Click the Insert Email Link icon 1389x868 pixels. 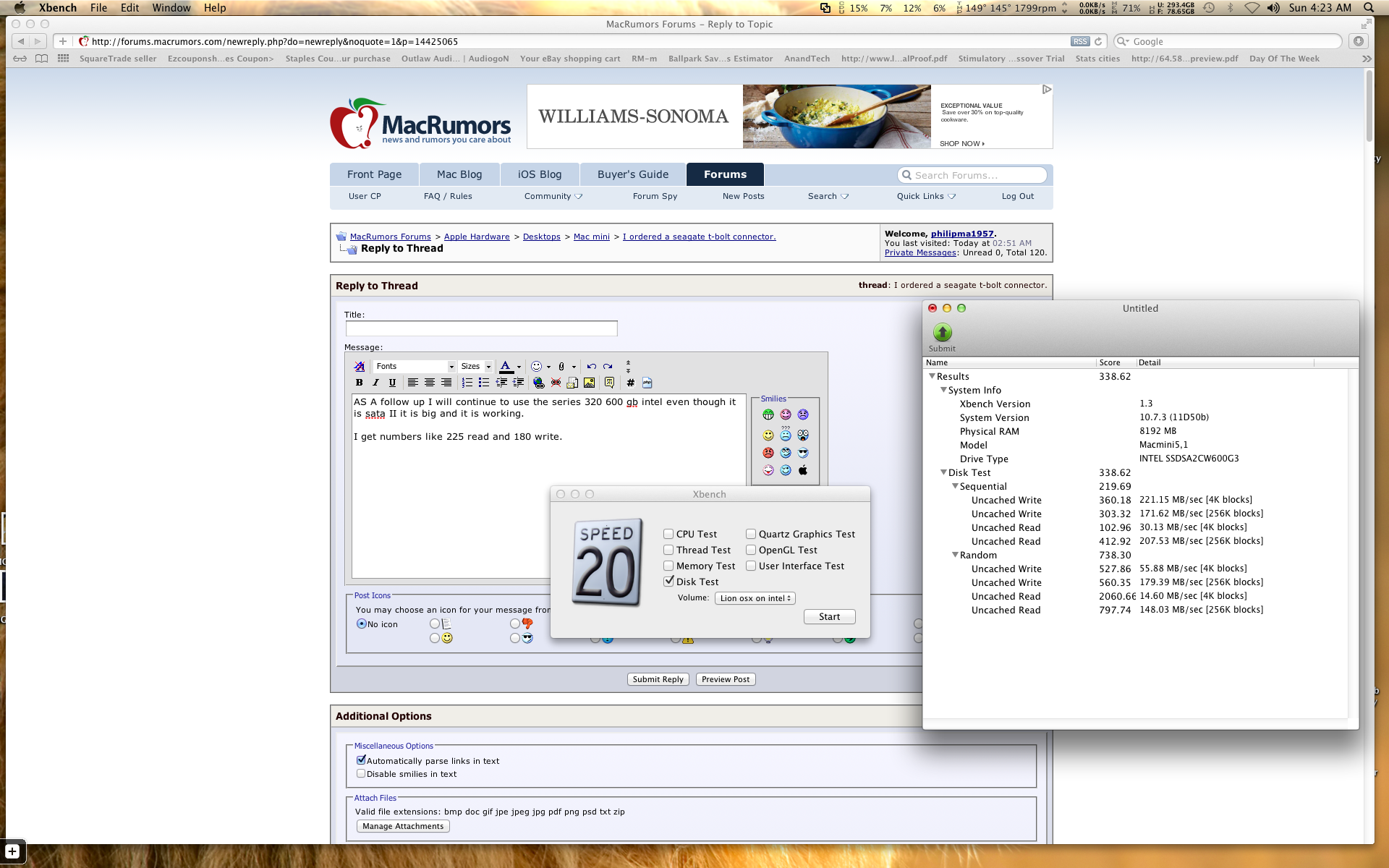(572, 383)
